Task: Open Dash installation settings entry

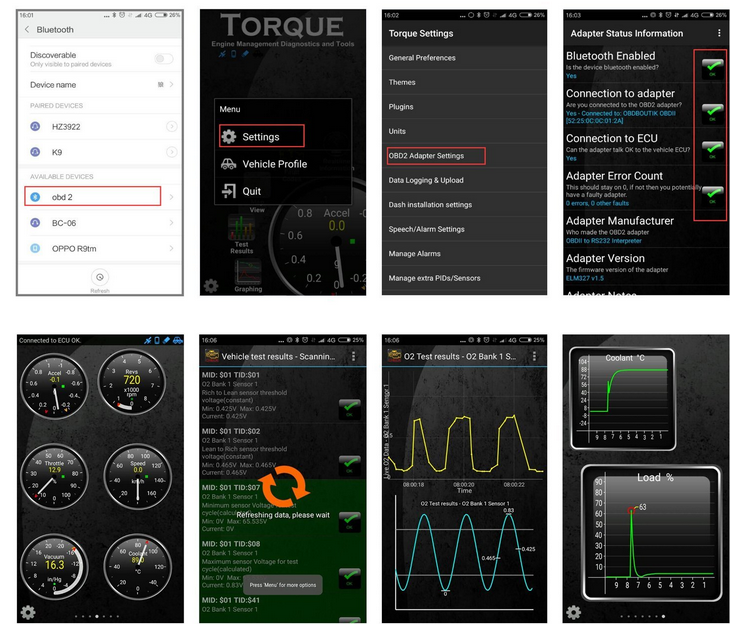Action: [464, 204]
